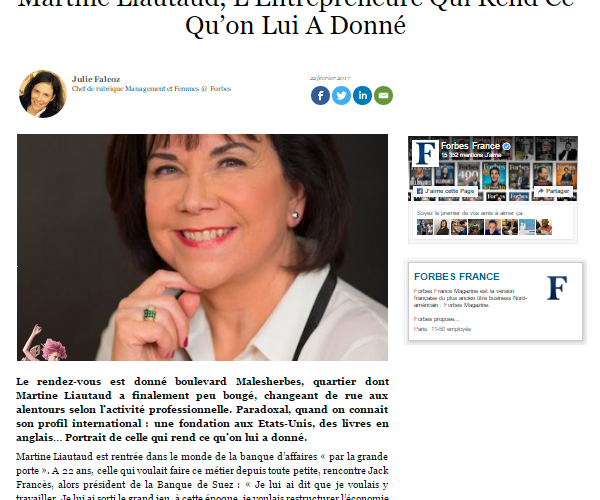This screenshot has width=600, height=500.
Task: Click the article headline Qu'on Lui A Donné
Action: (x=295, y=26)
